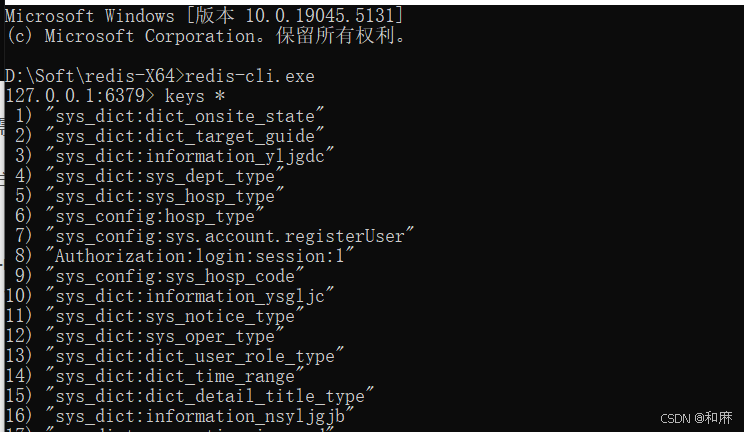744x432 pixels.
Task: Click the "sys_dict:sys_oper_type" key entry
Action: (x=165, y=336)
